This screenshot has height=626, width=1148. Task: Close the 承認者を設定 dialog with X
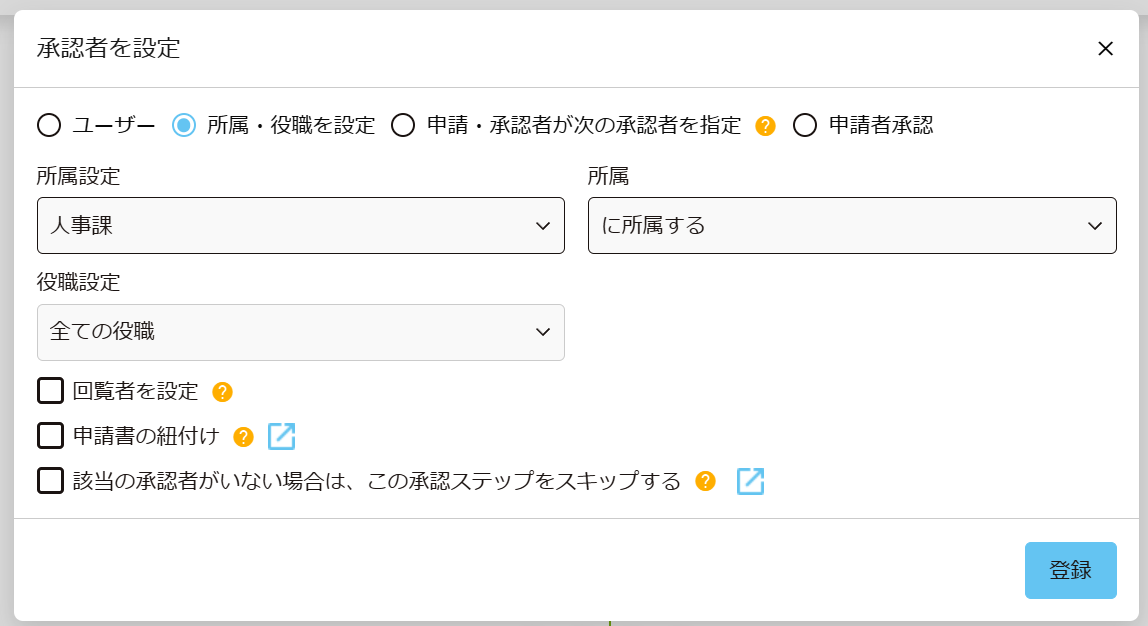click(1105, 49)
